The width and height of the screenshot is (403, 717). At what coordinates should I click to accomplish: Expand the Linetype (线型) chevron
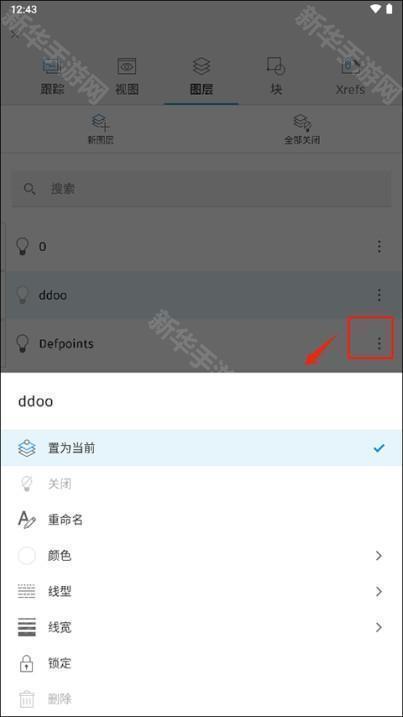tap(378, 591)
